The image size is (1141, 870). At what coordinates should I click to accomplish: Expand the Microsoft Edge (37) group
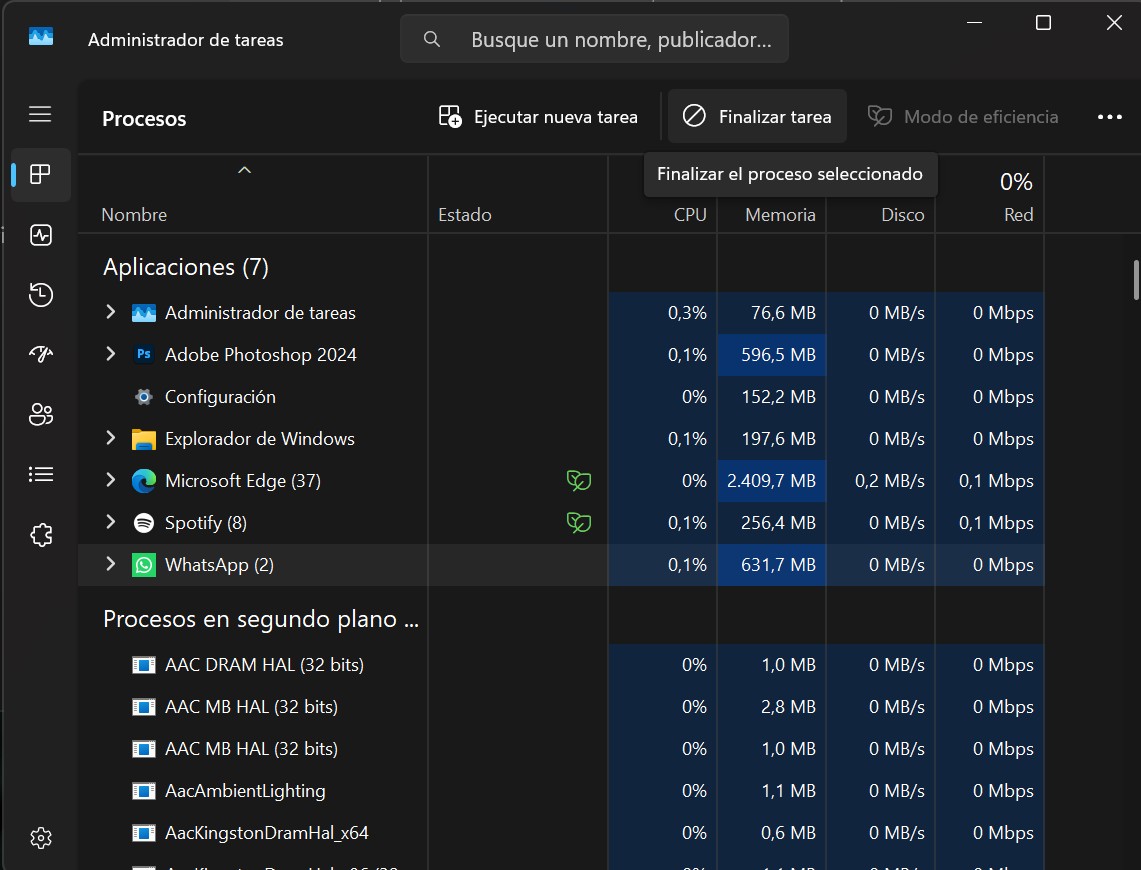(111, 480)
